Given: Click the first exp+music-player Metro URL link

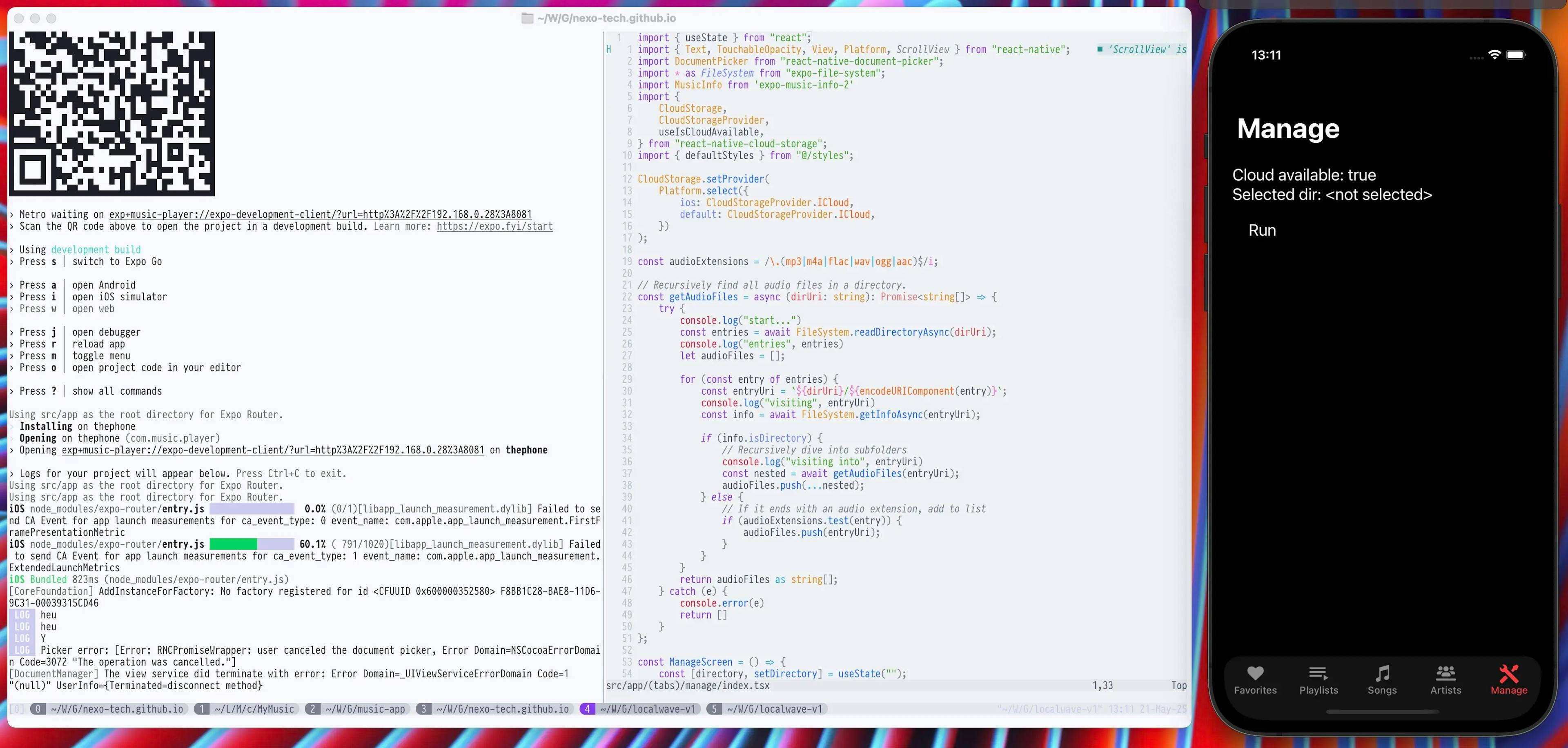Looking at the screenshot, I should [x=320, y=215].
